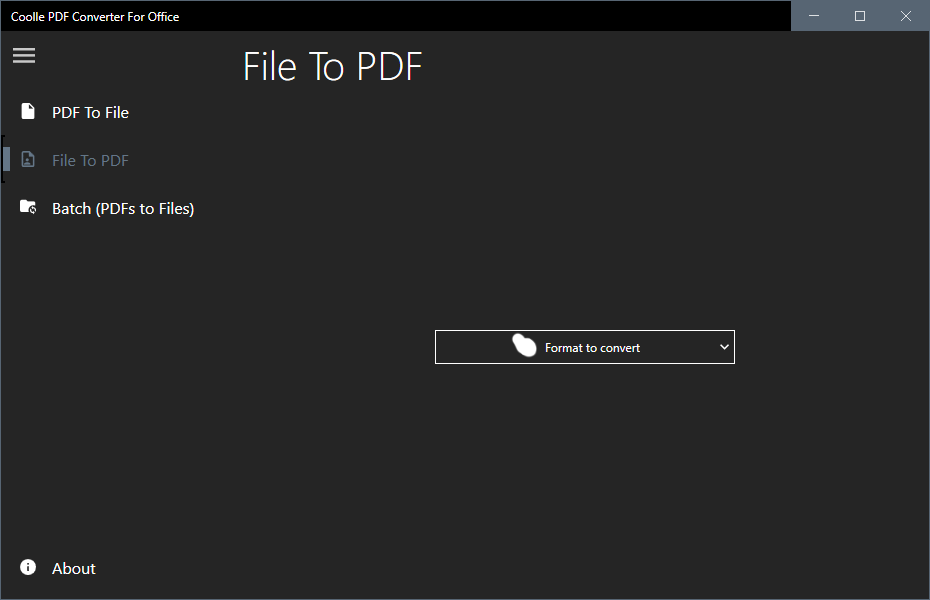Click the File To PDF page icon

(28, 160)
